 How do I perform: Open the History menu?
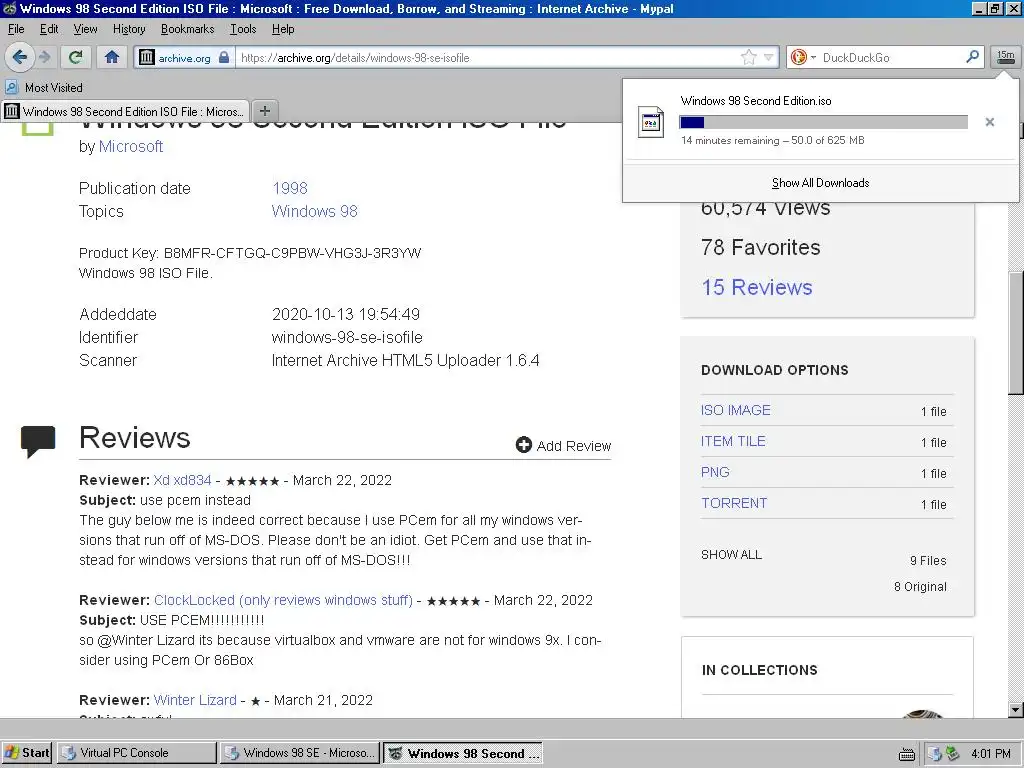click(x=129, y=29)
